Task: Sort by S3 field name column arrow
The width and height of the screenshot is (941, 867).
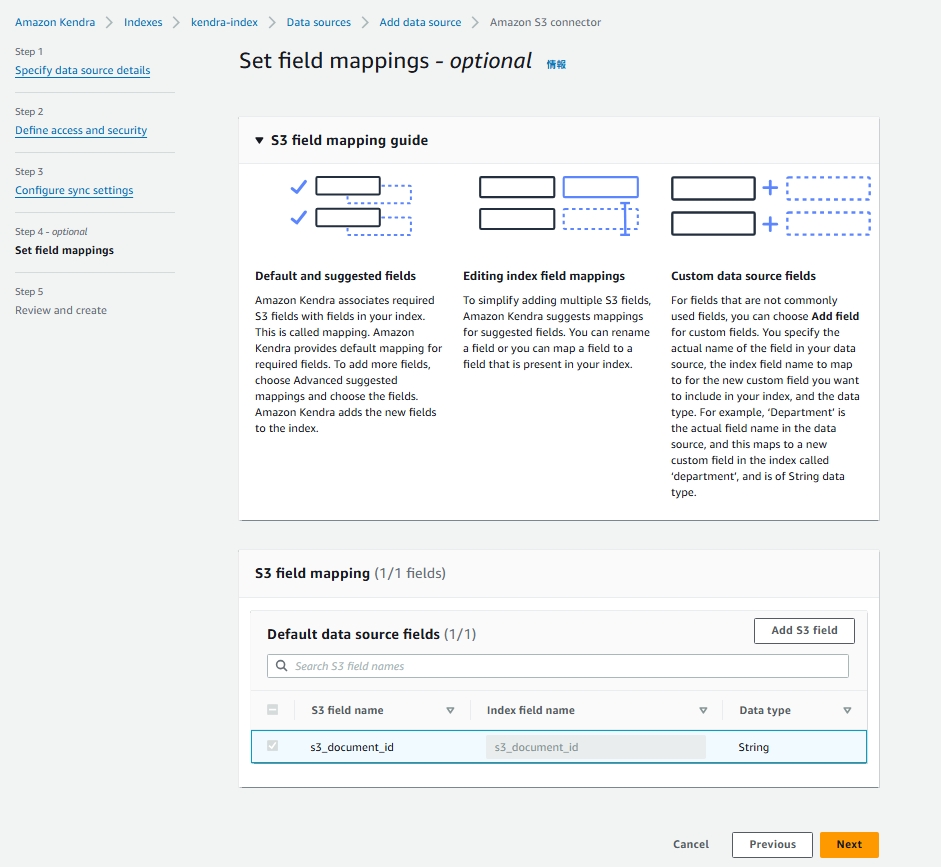Action: tap(450, 711)
